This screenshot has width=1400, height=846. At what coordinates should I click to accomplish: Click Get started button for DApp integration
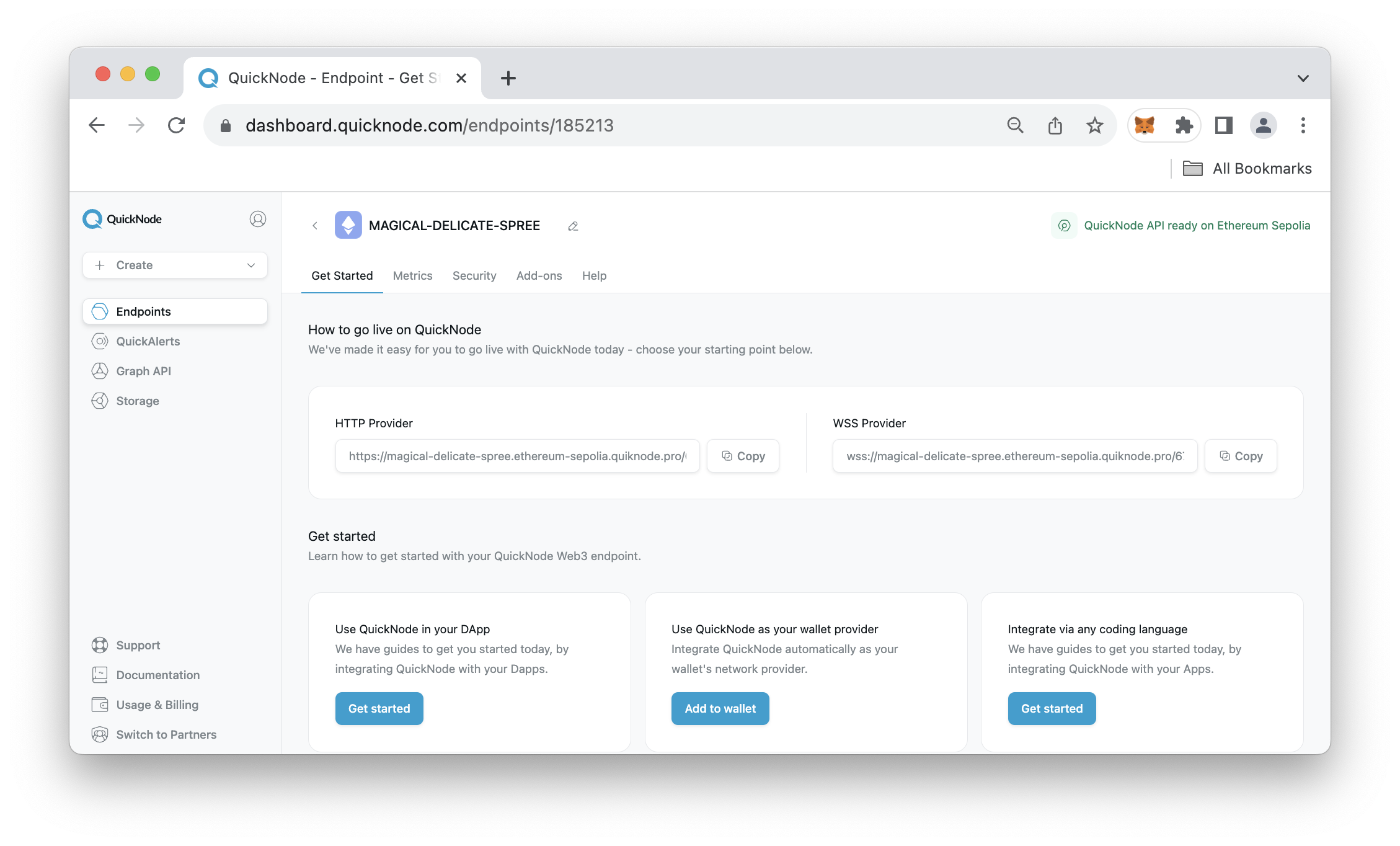coord(379,708)
